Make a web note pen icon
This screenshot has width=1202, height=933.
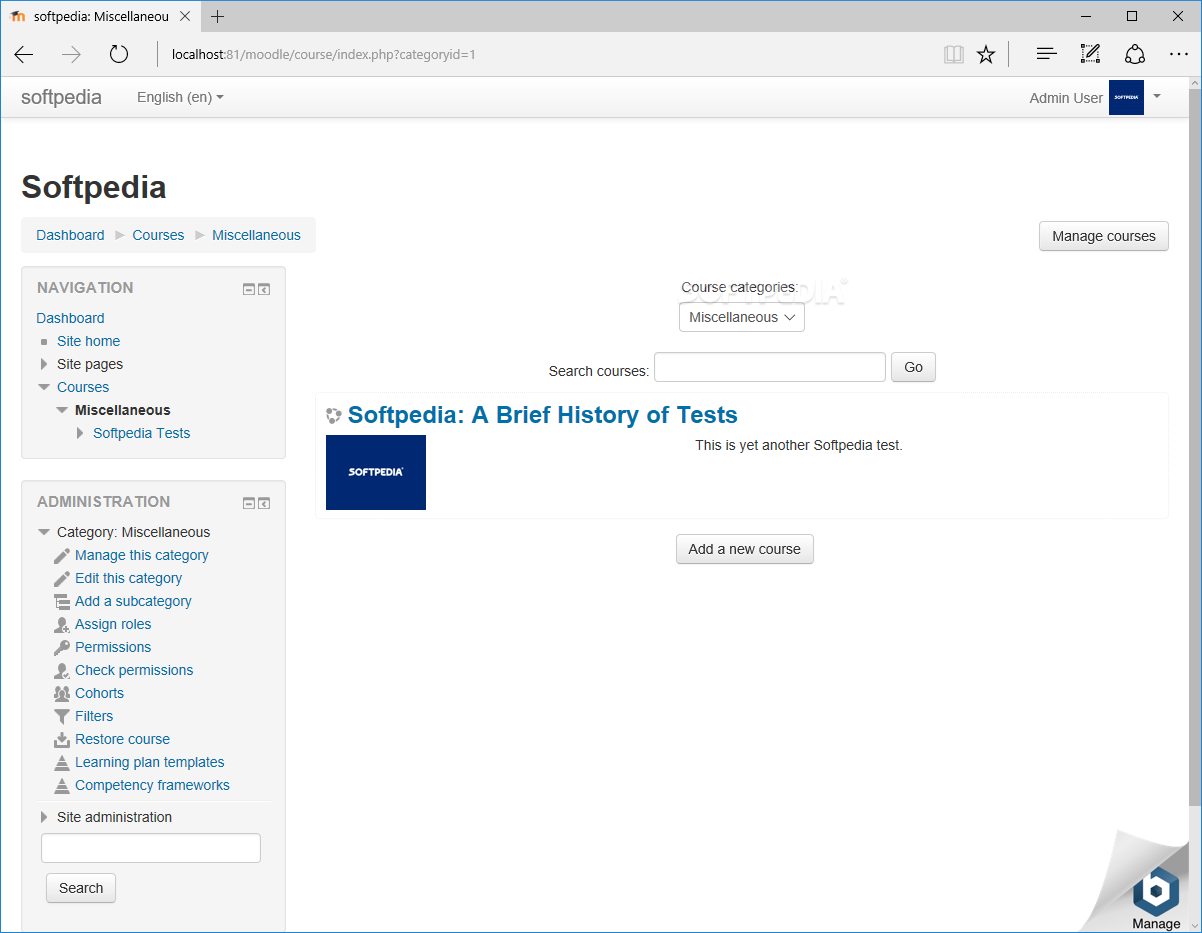(x=1090, y=54)
